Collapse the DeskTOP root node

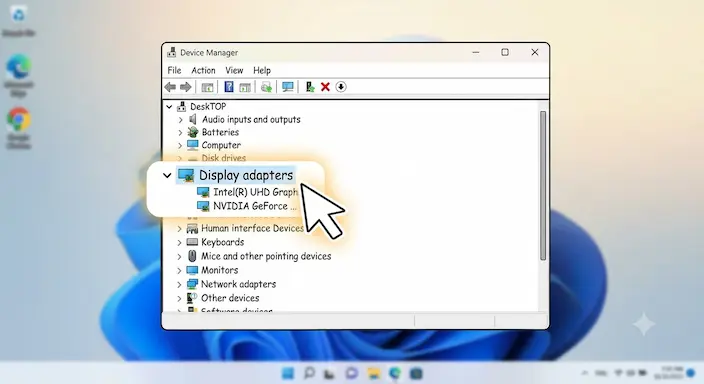169,107
